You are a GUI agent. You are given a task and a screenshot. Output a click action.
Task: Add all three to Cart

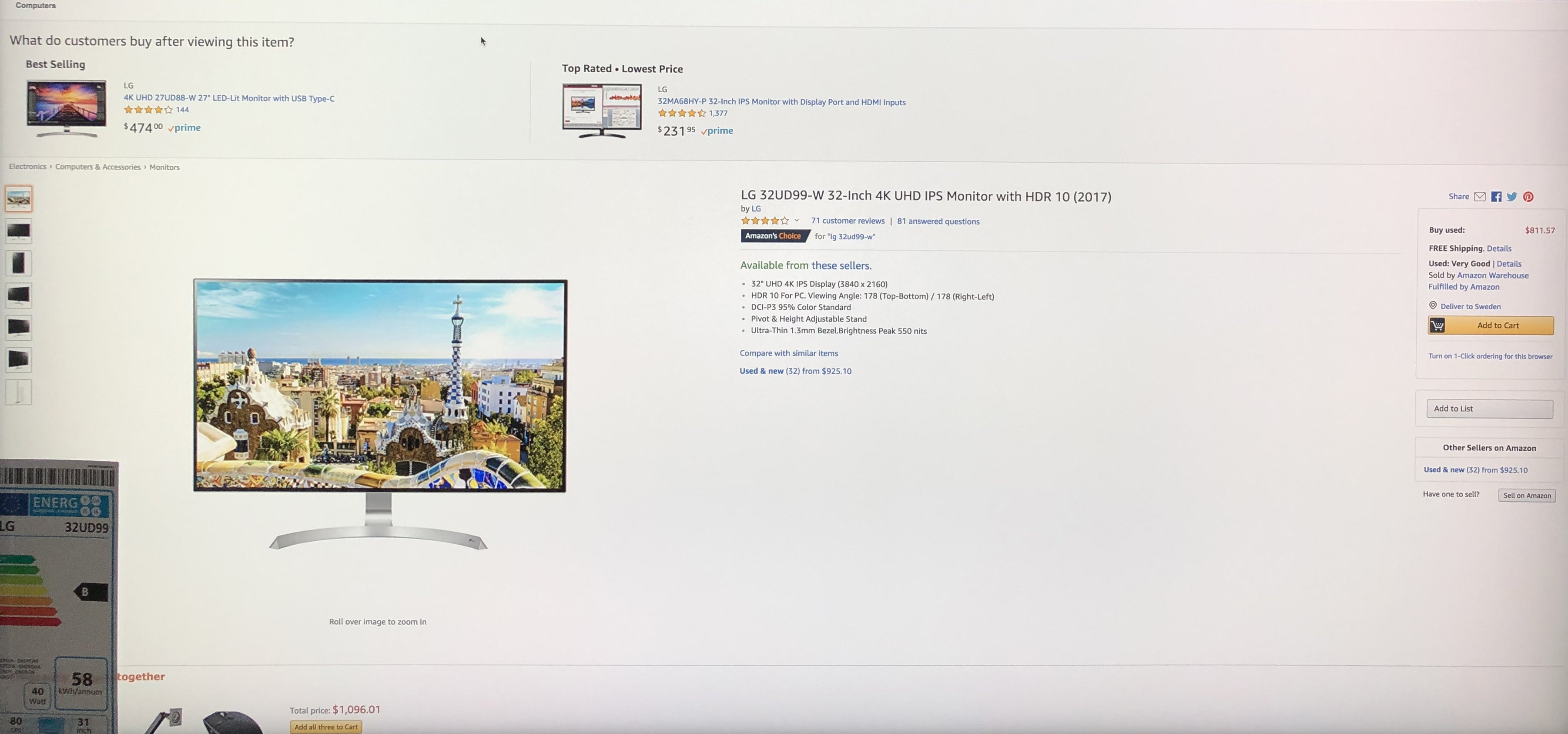[326, 727]
